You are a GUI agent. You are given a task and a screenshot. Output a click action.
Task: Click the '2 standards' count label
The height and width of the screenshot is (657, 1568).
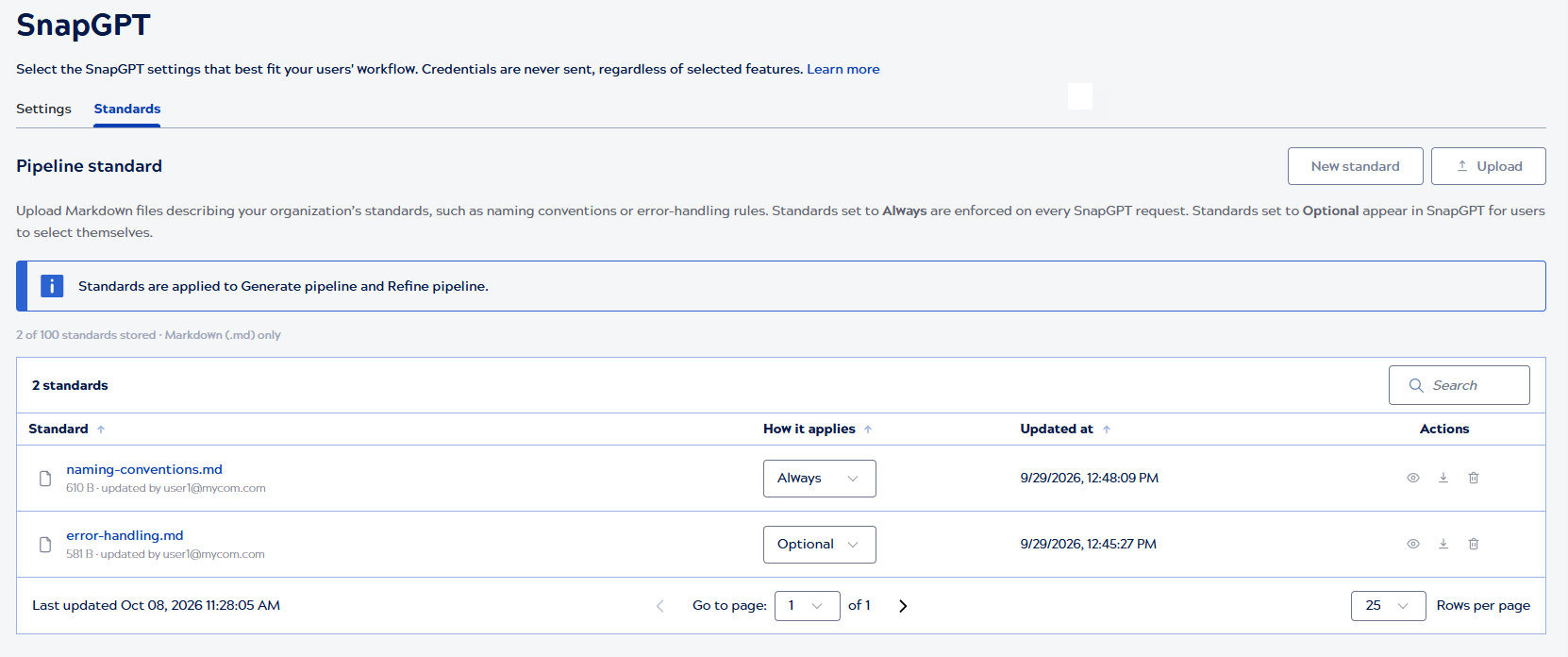click(70, 385)
